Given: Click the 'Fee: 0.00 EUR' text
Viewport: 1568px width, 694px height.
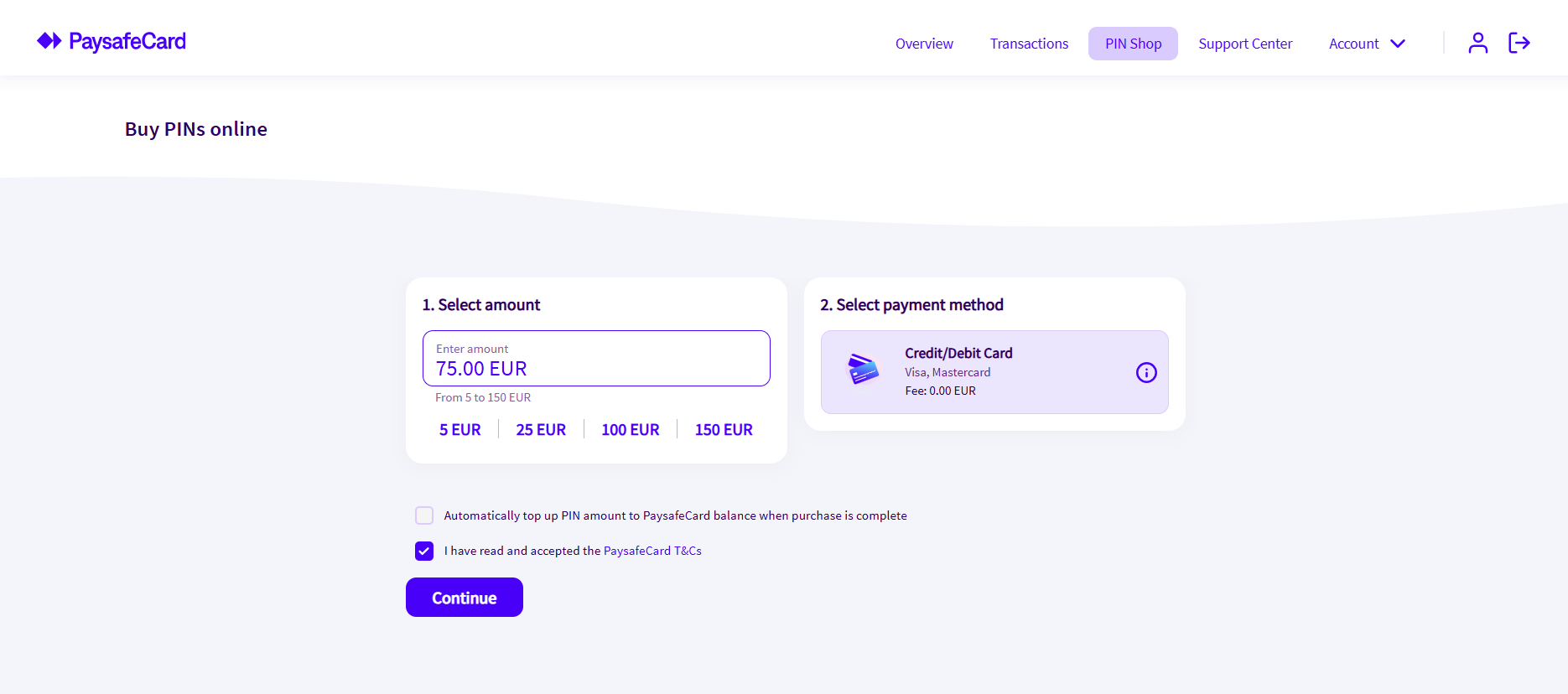Looking at the screenshot, I should tap(940, 391).
